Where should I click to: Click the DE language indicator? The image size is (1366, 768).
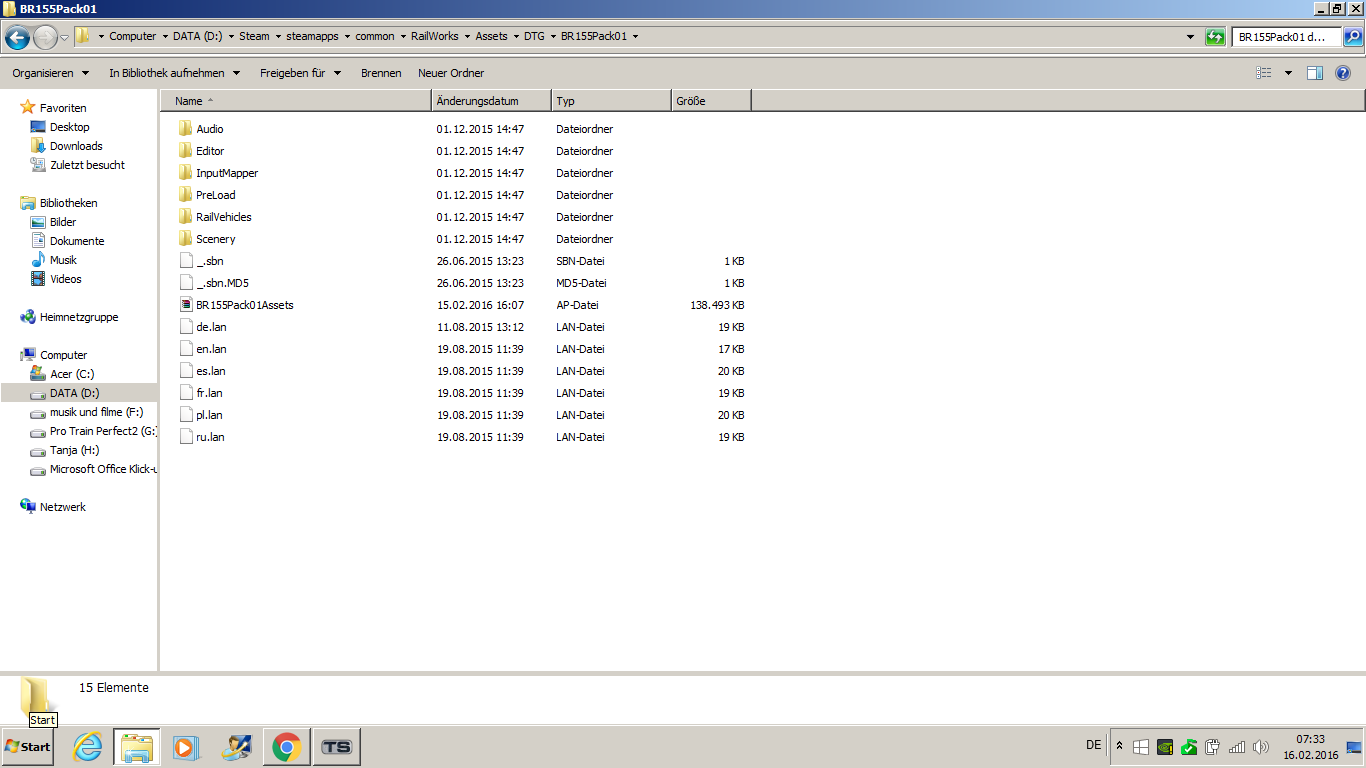point(1094,745)
